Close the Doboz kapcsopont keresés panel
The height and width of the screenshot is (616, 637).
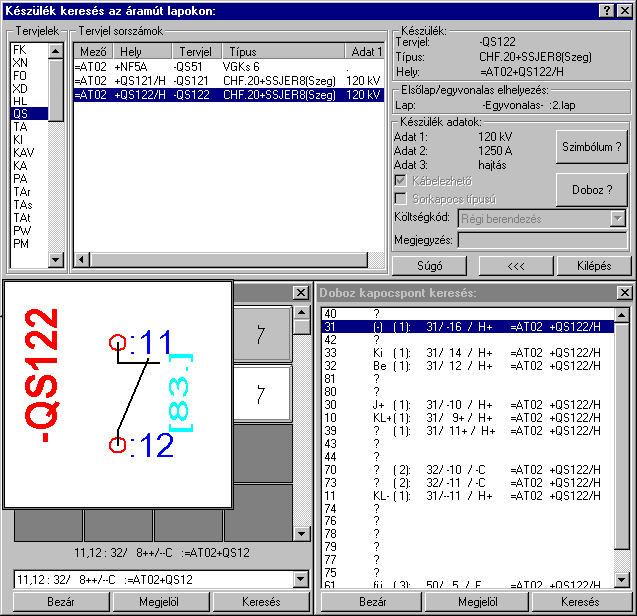coord(624,292)
